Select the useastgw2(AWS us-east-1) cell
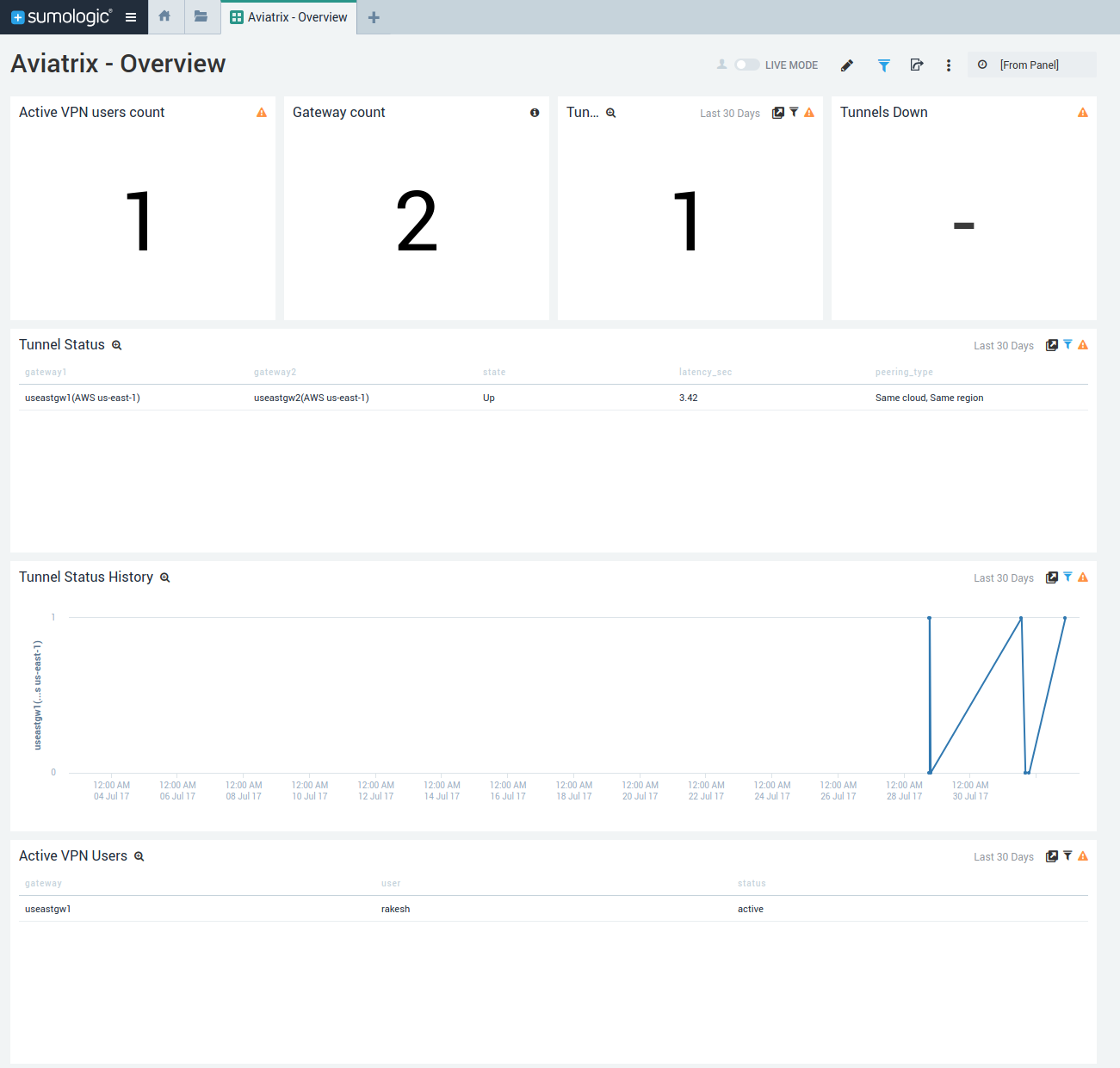This screenshot has width=1120, height=1068. coord(312,398)
